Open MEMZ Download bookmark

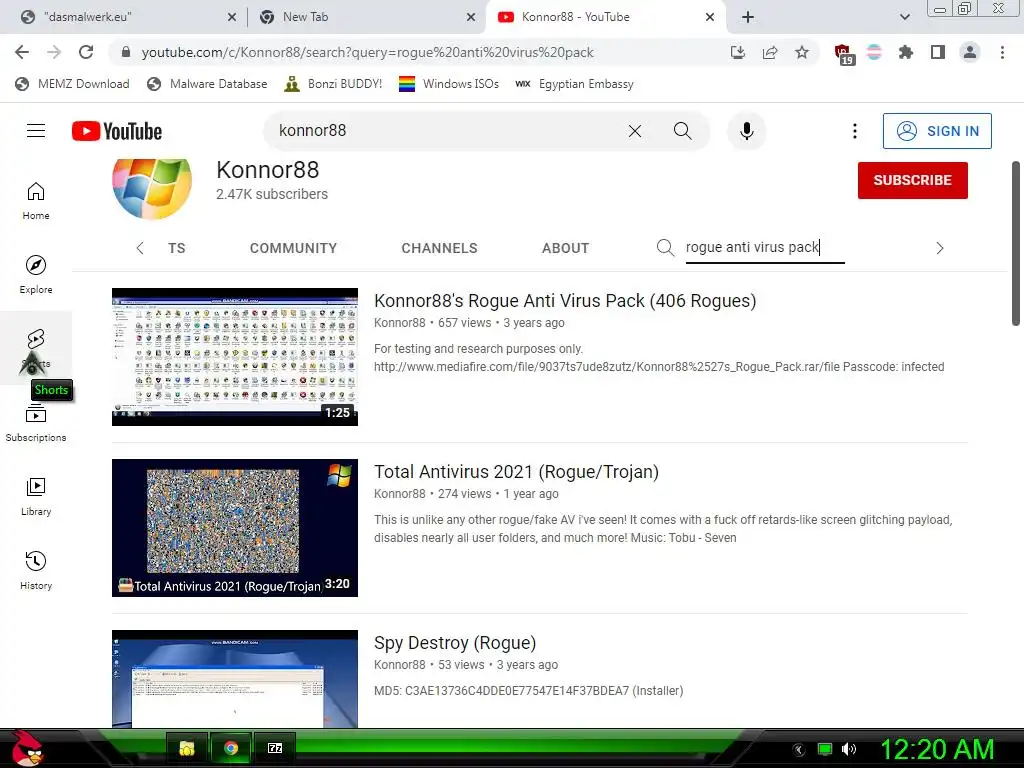click(x=72, y=84)
